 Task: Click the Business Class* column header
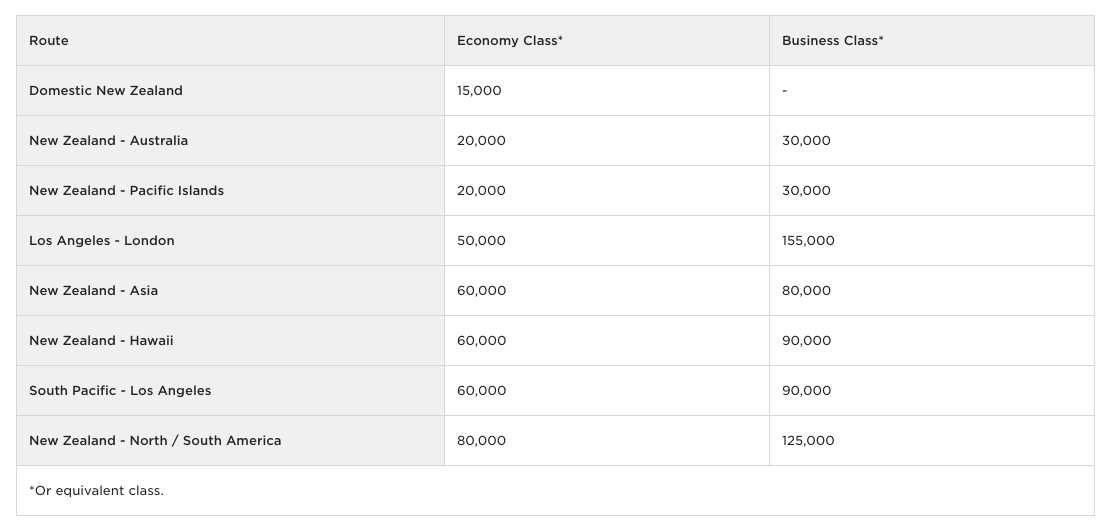pos(832,41)
